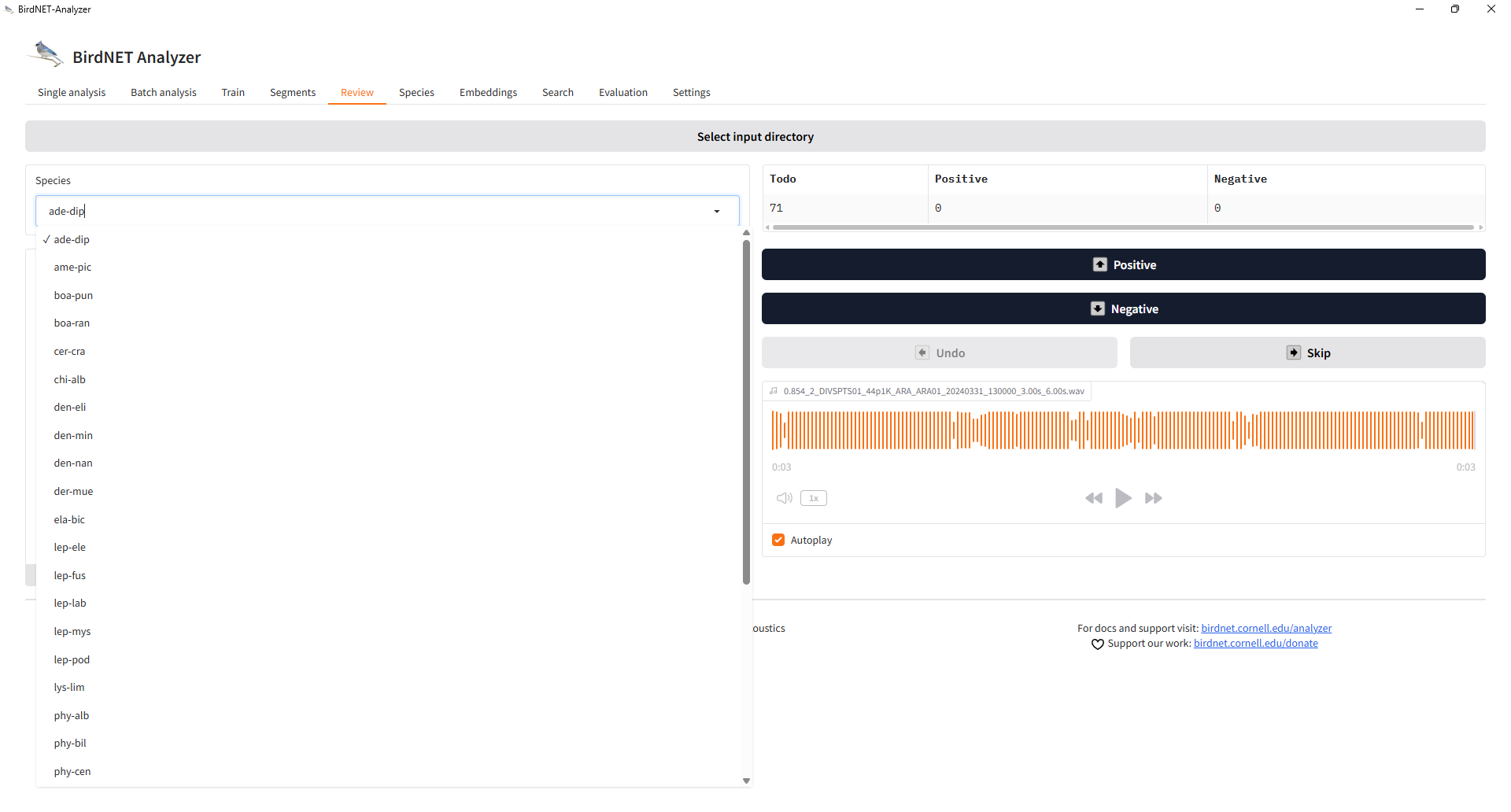Click in the orange audio waveform
Image resolution: width=1511 pixels, height=812 pixels.
1123,430
